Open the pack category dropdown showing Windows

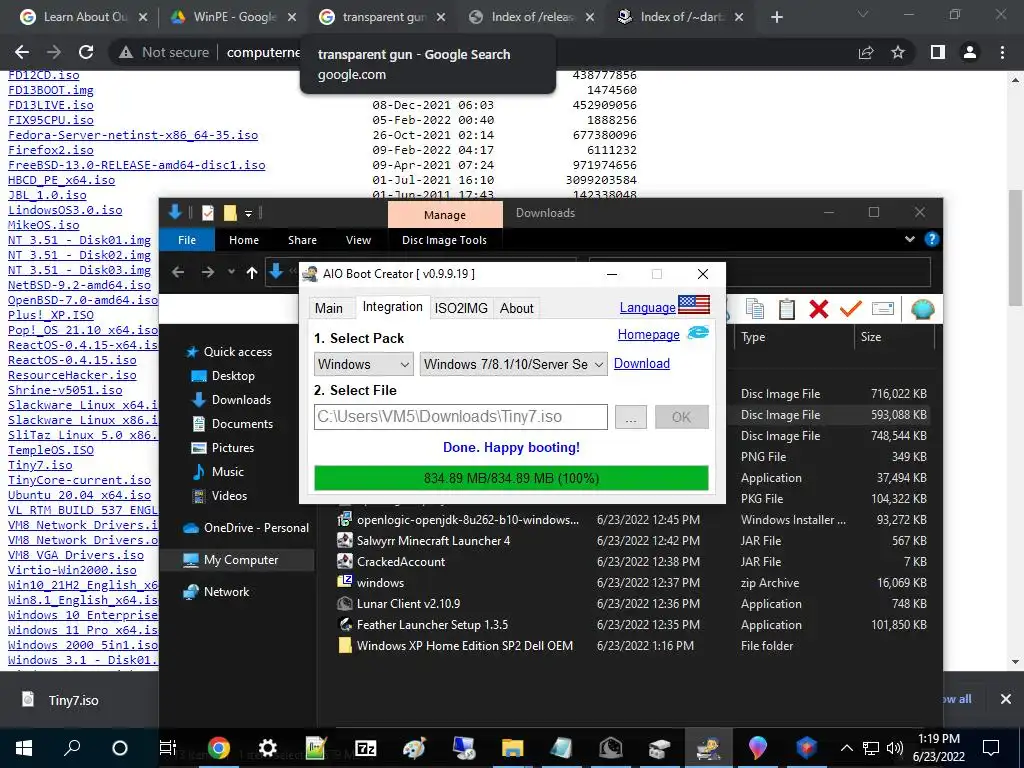[x=364, y=364]
